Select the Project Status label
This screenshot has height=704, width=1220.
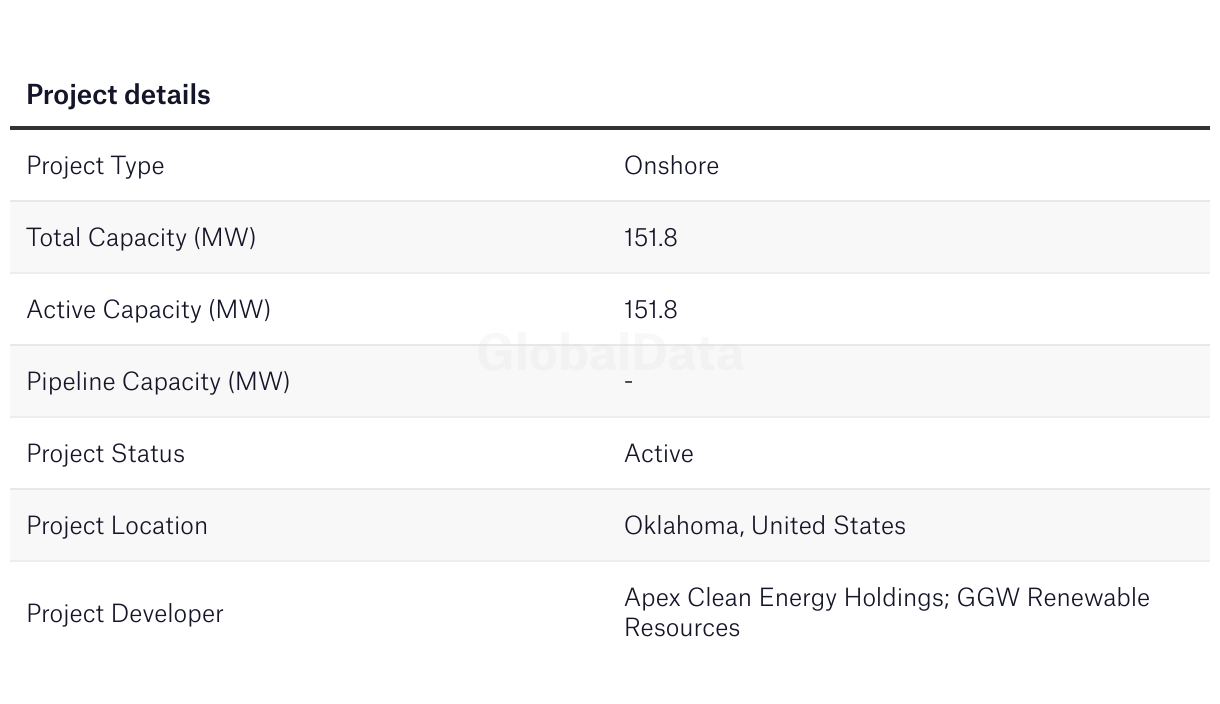(x=105, y=454)
